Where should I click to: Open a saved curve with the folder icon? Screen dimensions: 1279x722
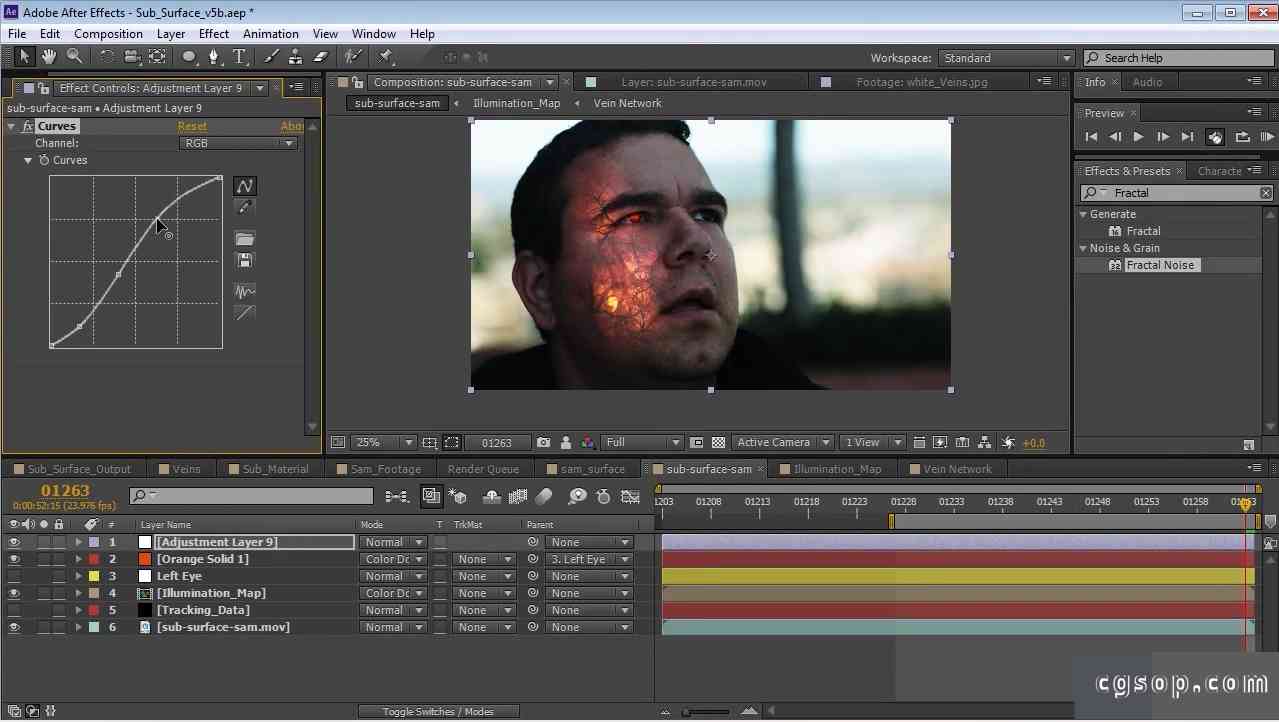pos(245,239)
